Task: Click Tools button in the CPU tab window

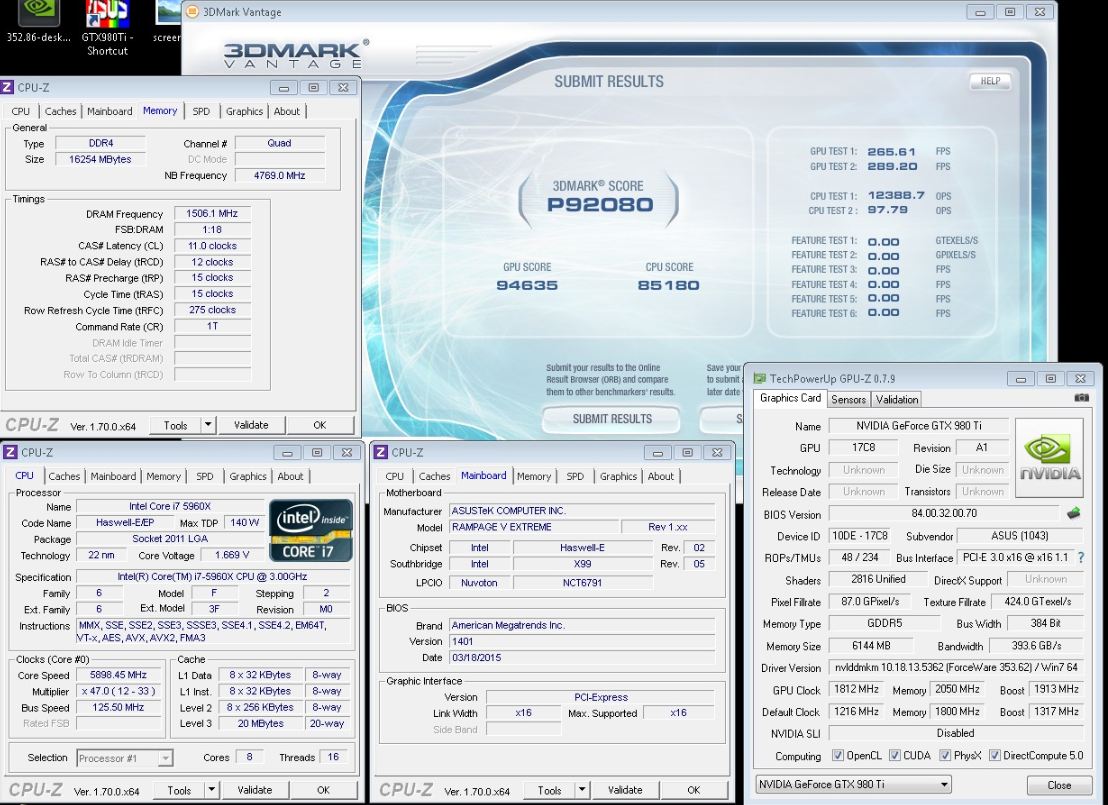Action: click(x=179, y=790)
